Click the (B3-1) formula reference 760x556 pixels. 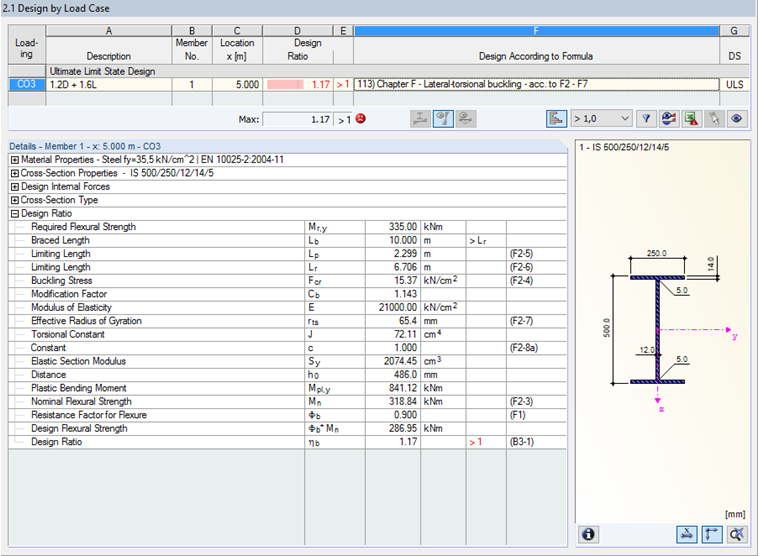pyautogui.click(x=521, y=442)
